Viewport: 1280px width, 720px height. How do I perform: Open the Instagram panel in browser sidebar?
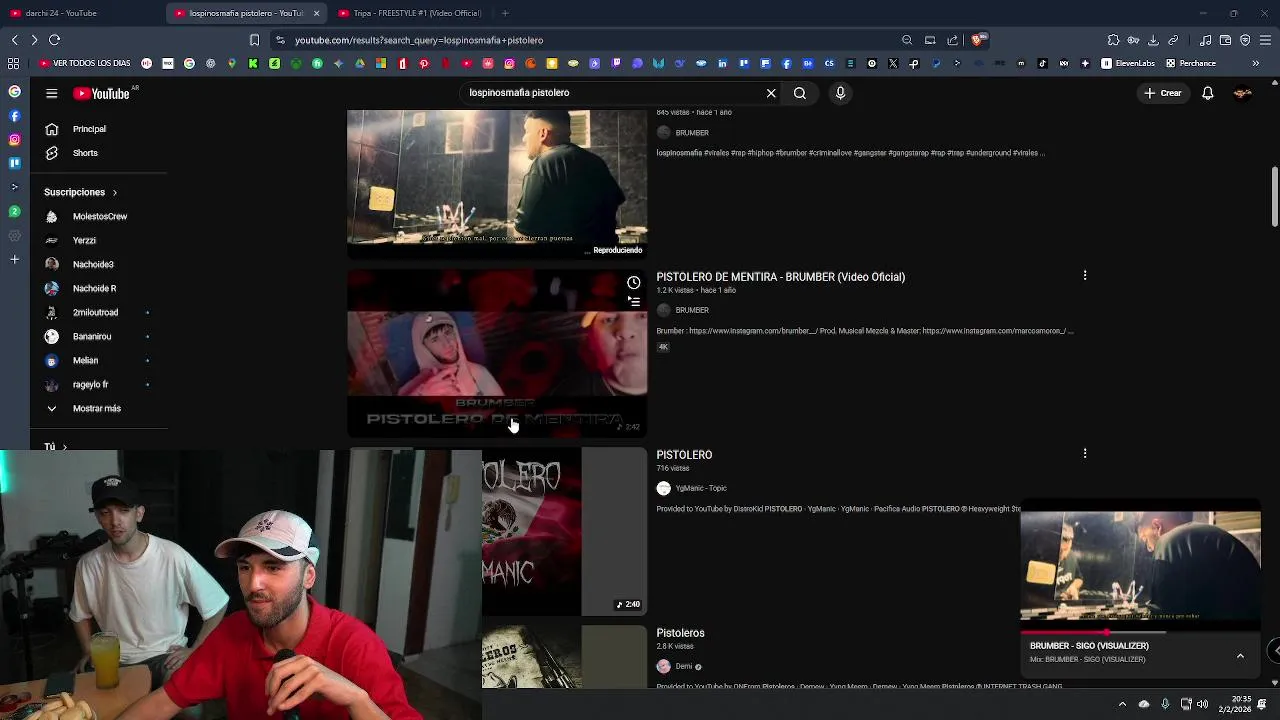click(14, 140)
